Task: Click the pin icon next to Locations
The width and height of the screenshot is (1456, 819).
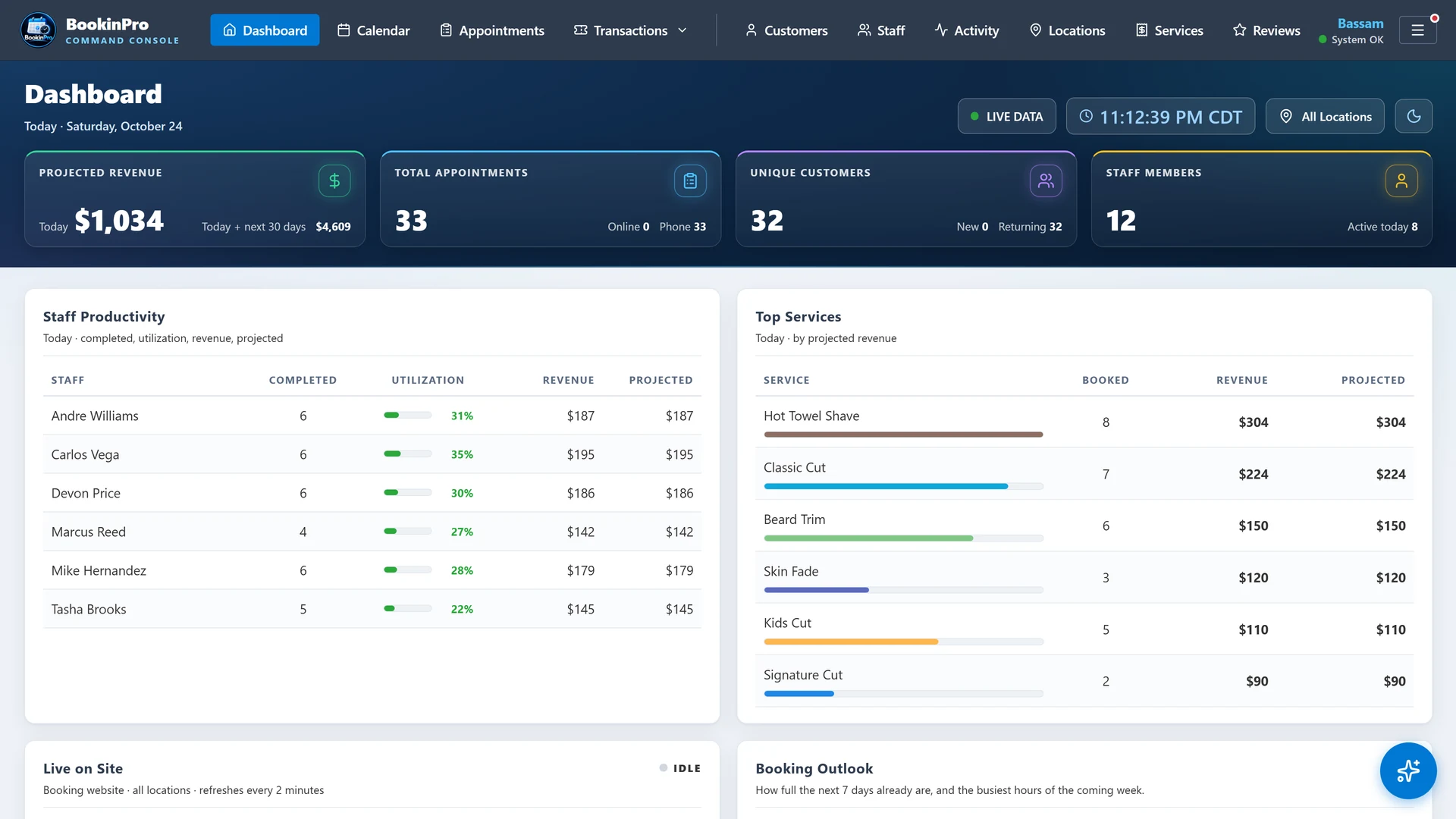Action: point(1035,30)
